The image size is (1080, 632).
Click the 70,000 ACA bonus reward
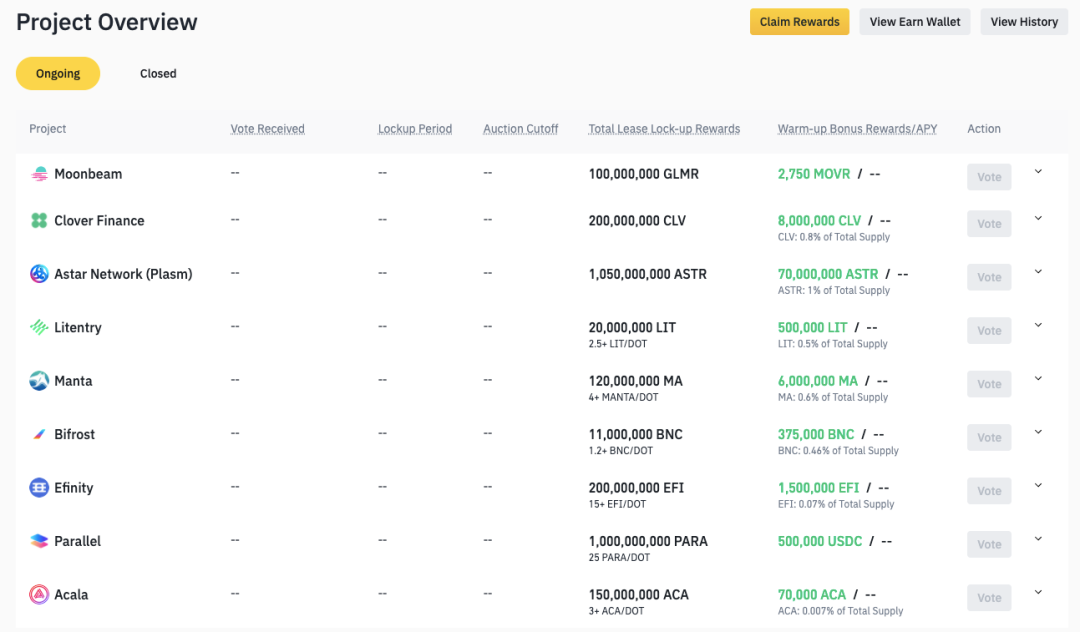pos(811,594)
